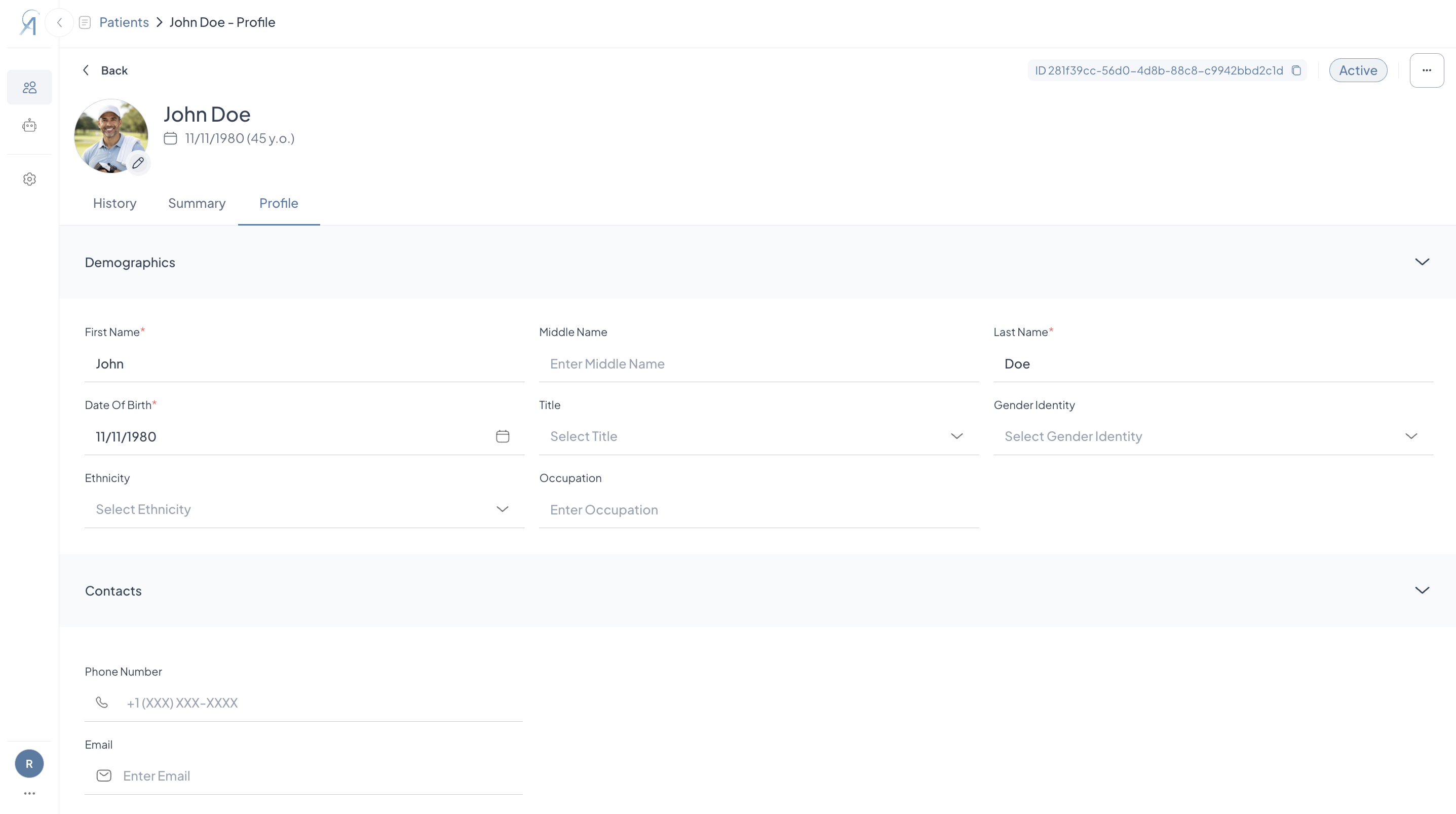Open Date Of Birth calendar picker

point(502,436)
